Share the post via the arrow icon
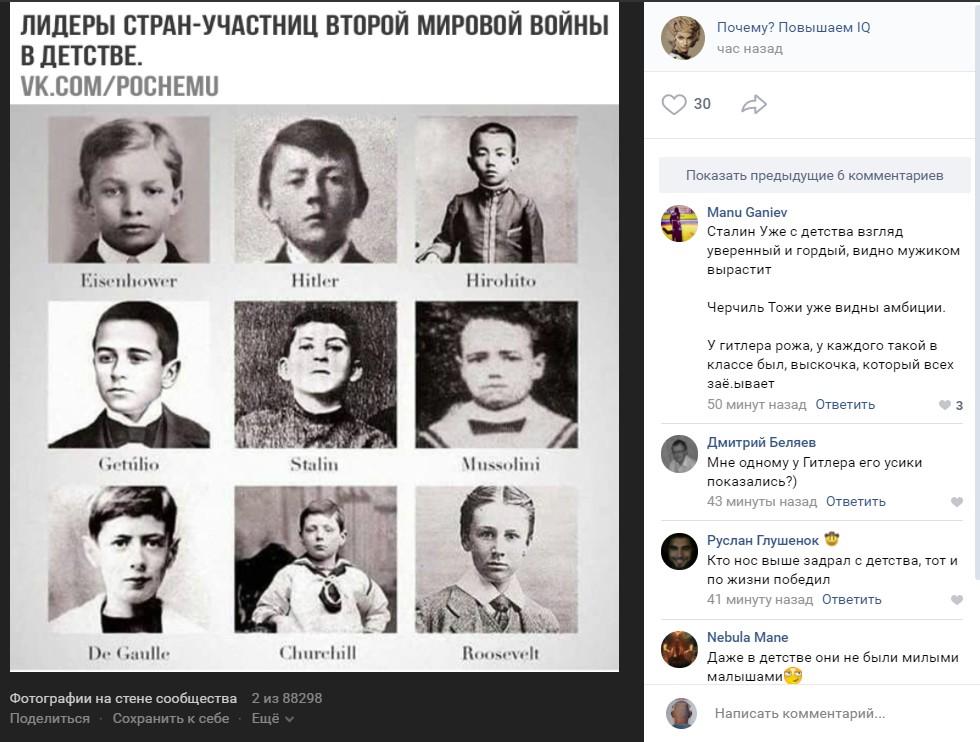980x742 pixels. coord(754,104)
